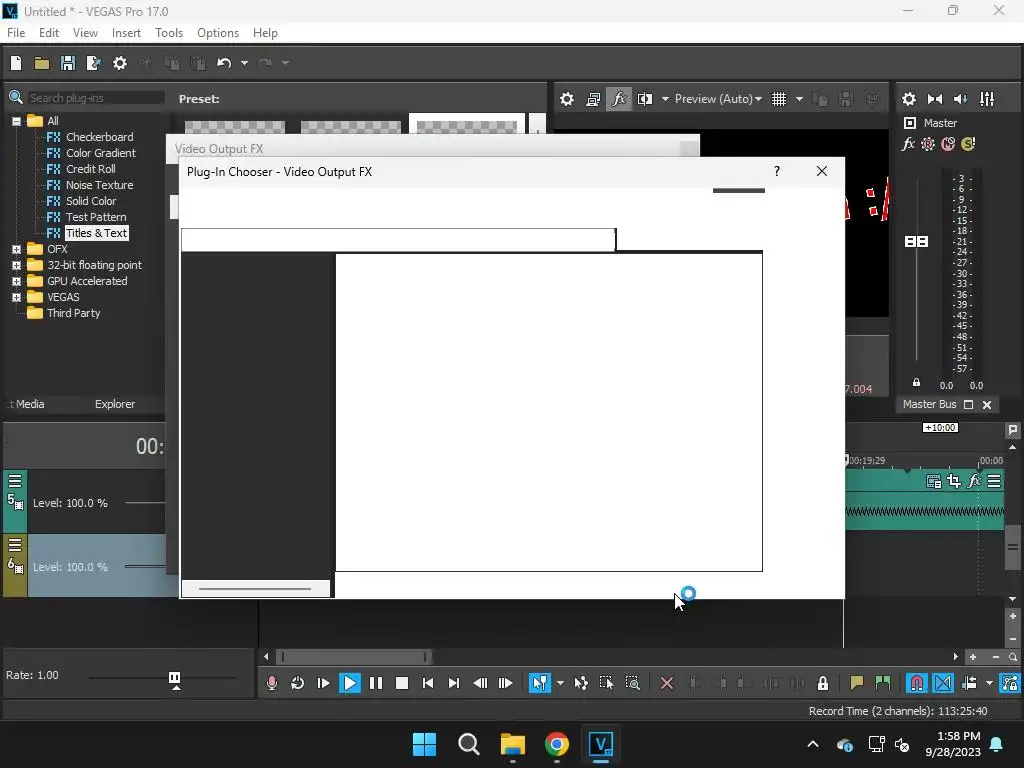The height and width of the screenshot is (768, 1024).
Task: Click the Undo arrow
Action: point(224,63)
